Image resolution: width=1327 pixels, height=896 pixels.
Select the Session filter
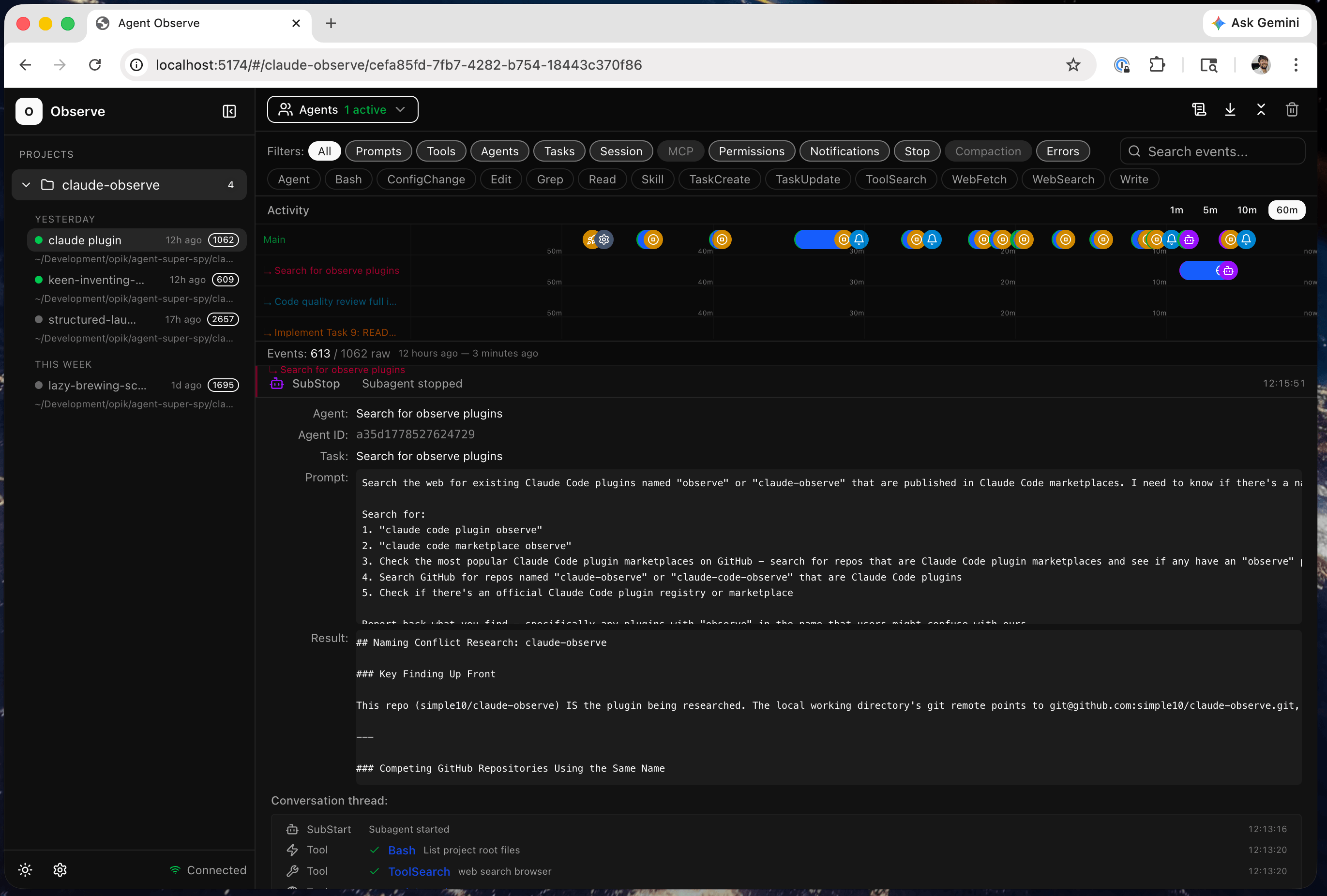coord(621,150)
